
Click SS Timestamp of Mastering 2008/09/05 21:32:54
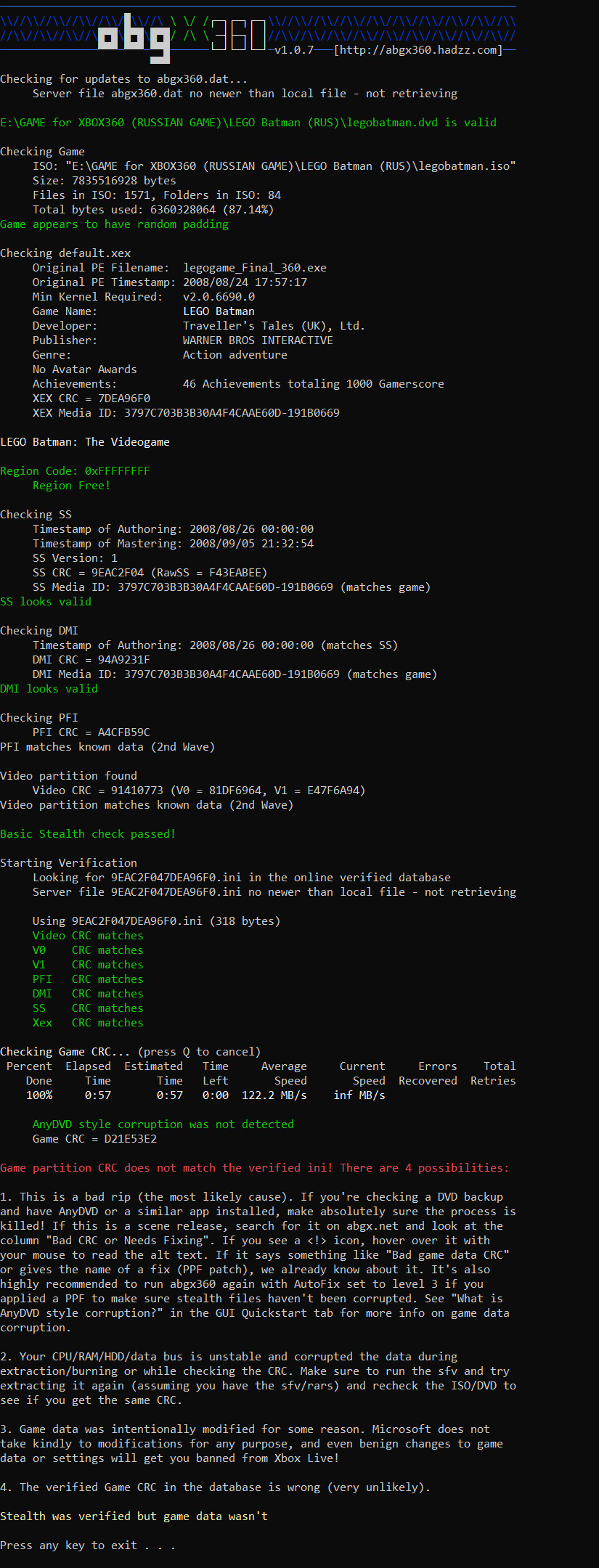174,544
